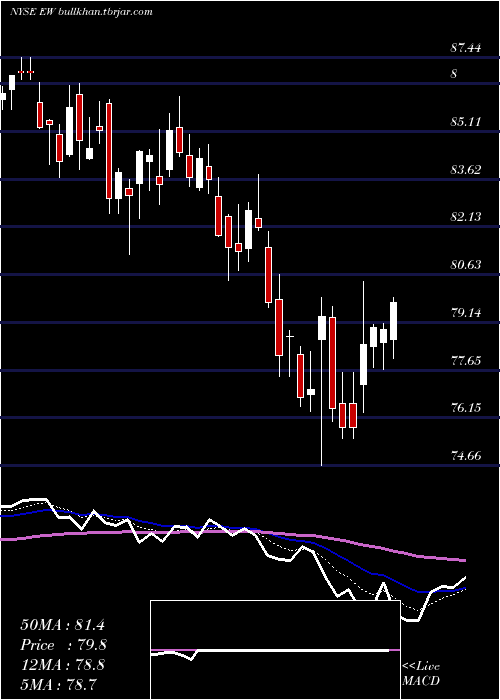Click the '<<Live MACD' label
Screen dimensions: 500x700
(x=421, y=674)
